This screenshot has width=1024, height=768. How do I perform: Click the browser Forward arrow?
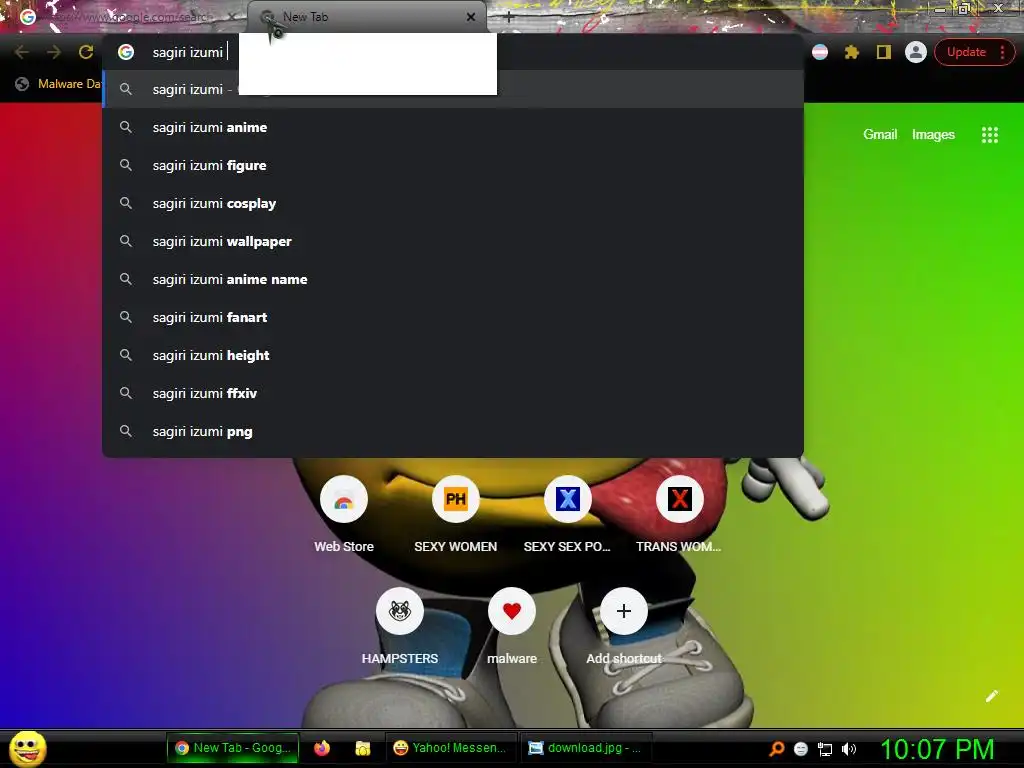(x=54, y=52)
